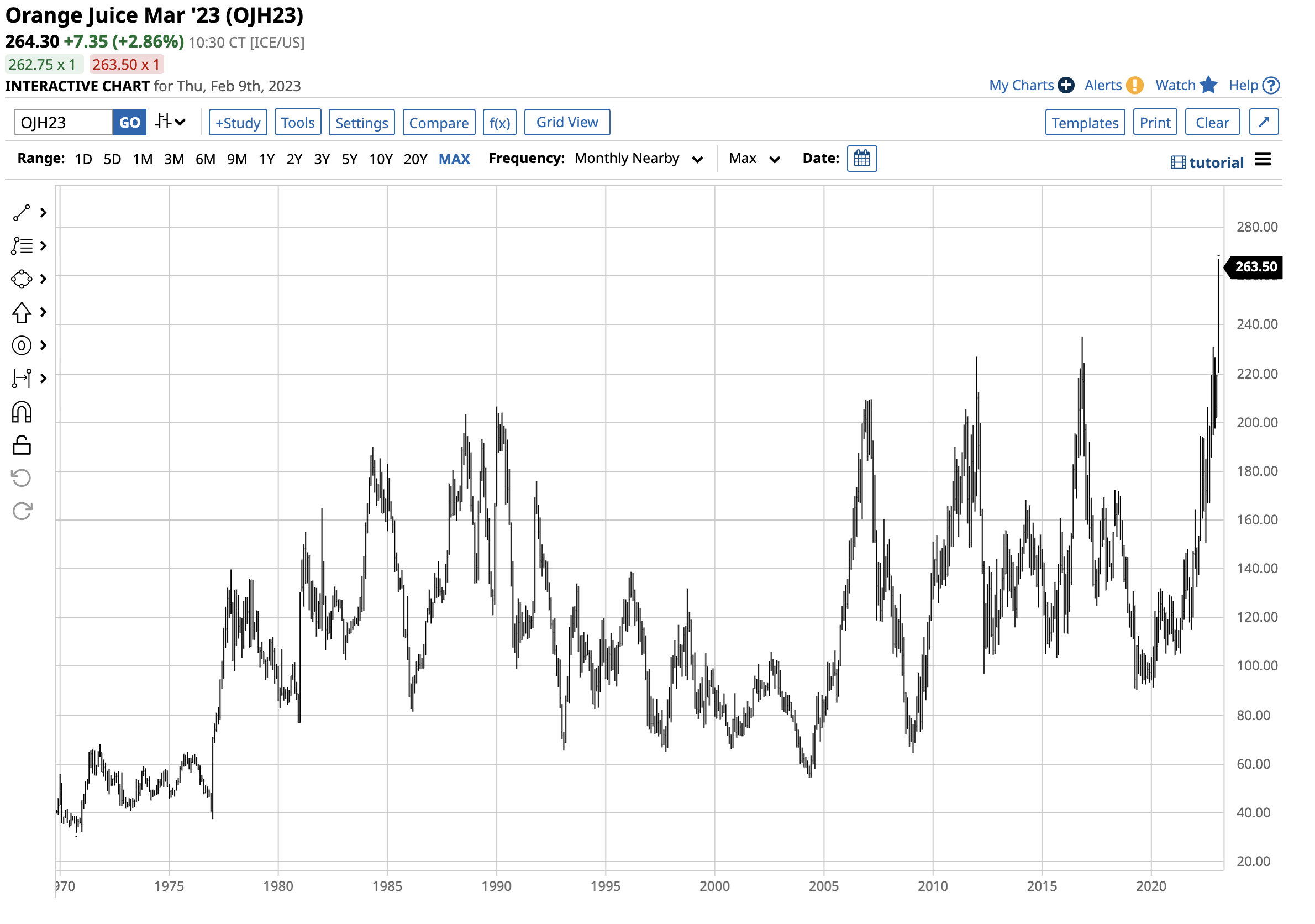Toggle the Watch star for this symbol
Screen dimensions: 1315x924
coord(1208,85)
